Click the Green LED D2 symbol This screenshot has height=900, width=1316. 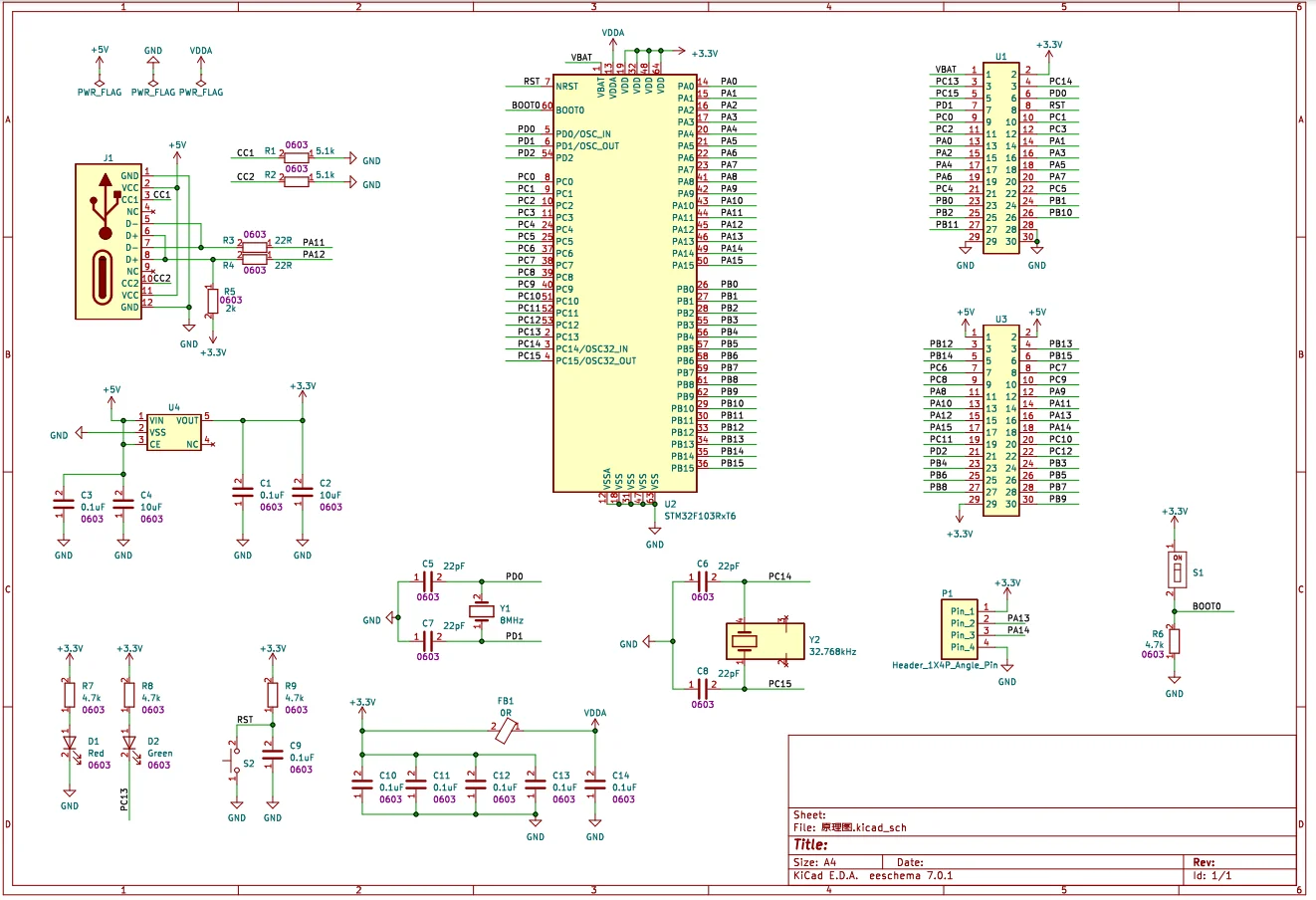(129, 742)
